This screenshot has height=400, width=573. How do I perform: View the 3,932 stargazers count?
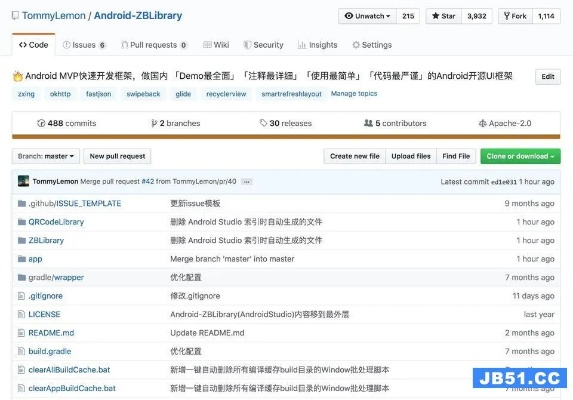pos(477,16)
